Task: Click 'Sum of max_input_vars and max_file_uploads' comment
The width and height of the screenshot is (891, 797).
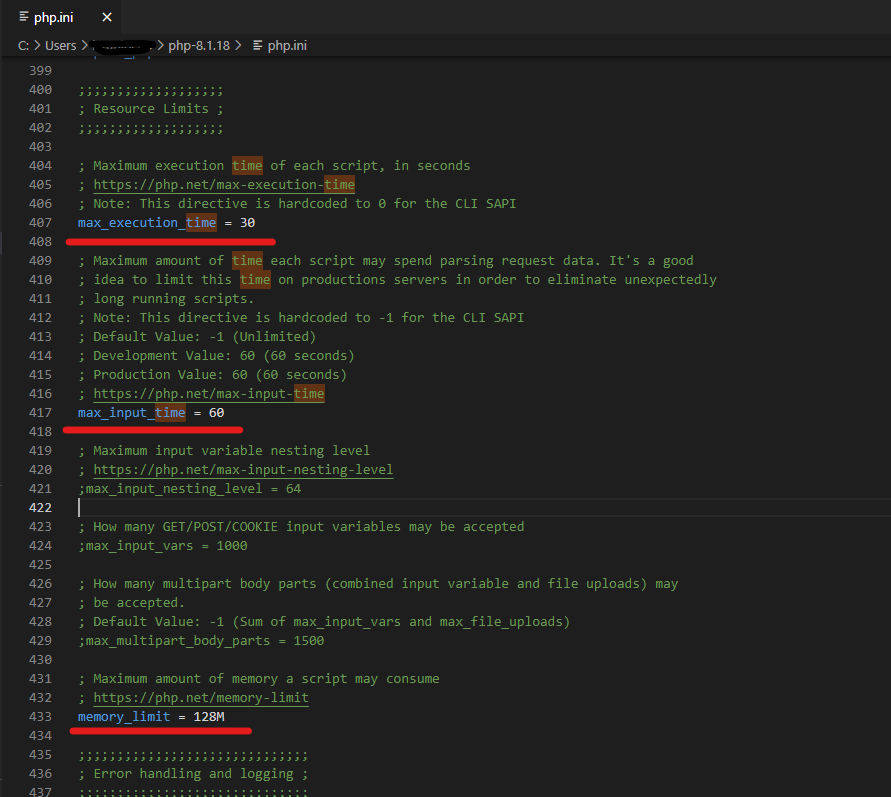Action: (x=324, y=622)
